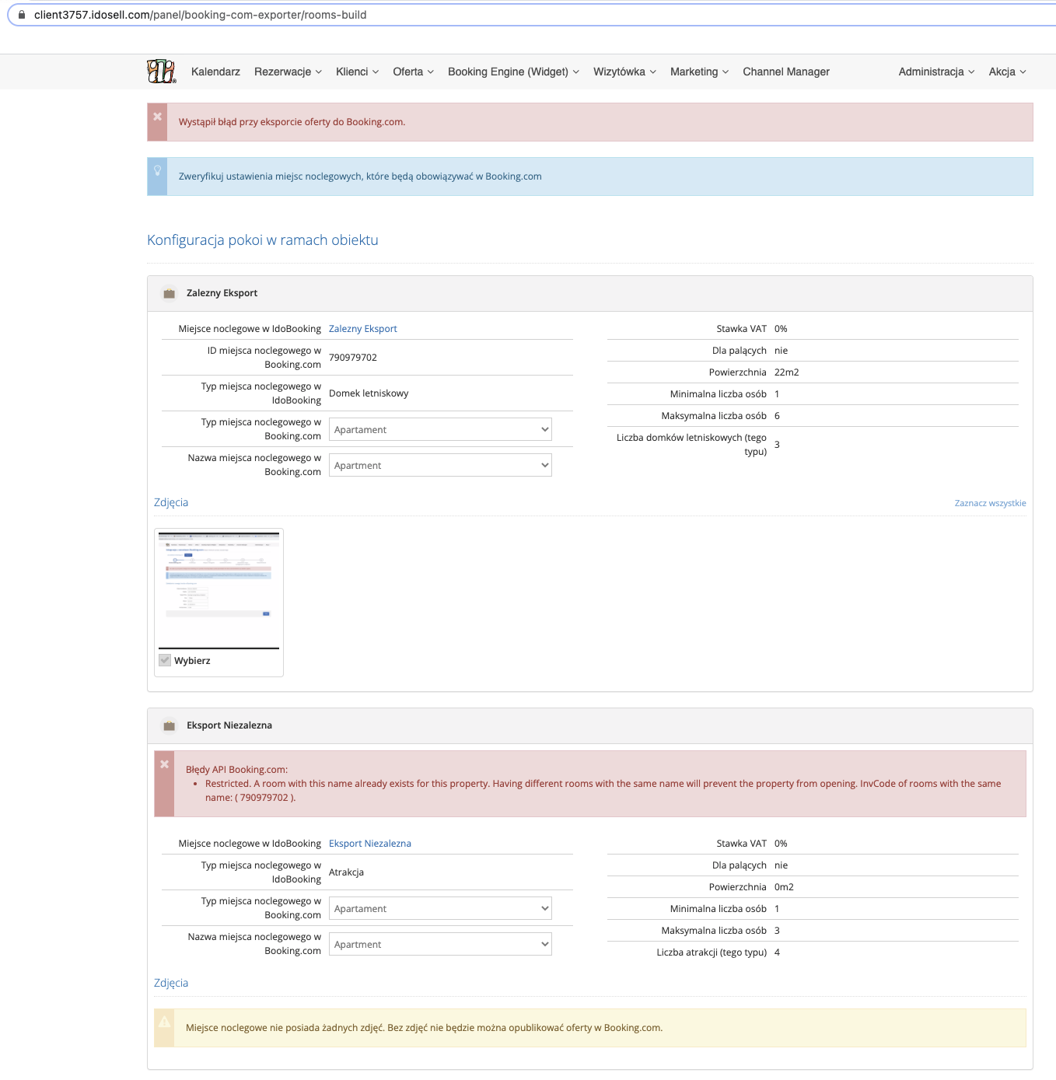Click the IdoBooking logo icon
Image resolution: width=1056 pixels, height=1080 pixels.
(x=161, y=71)
